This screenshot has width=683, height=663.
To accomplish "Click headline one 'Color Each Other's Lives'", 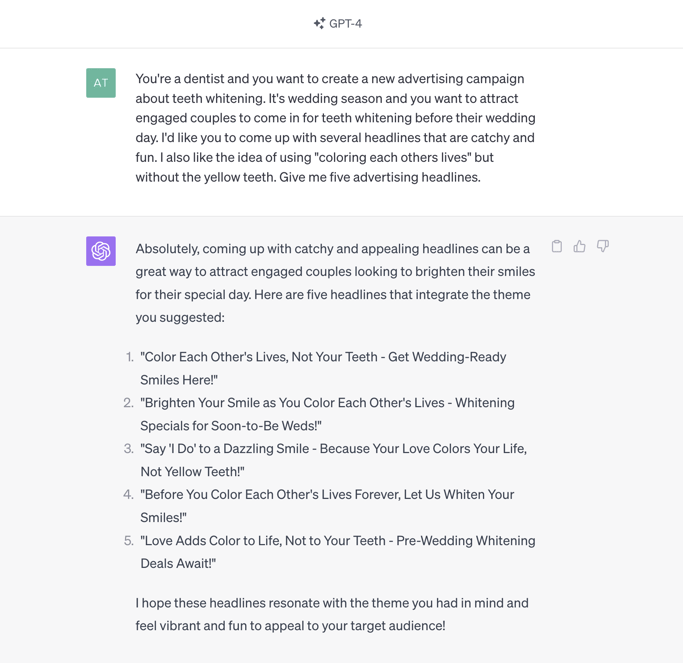I will pos(323,369).
